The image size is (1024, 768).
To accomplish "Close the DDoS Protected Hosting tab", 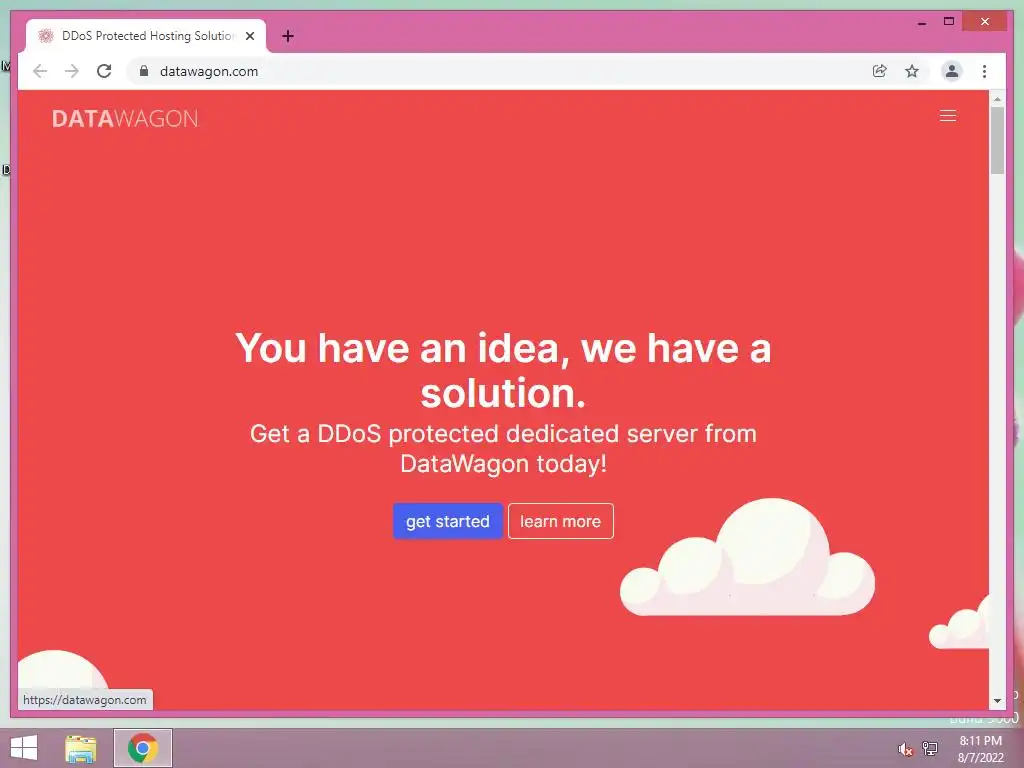I will pyautogui.click(x=250, y=36).
